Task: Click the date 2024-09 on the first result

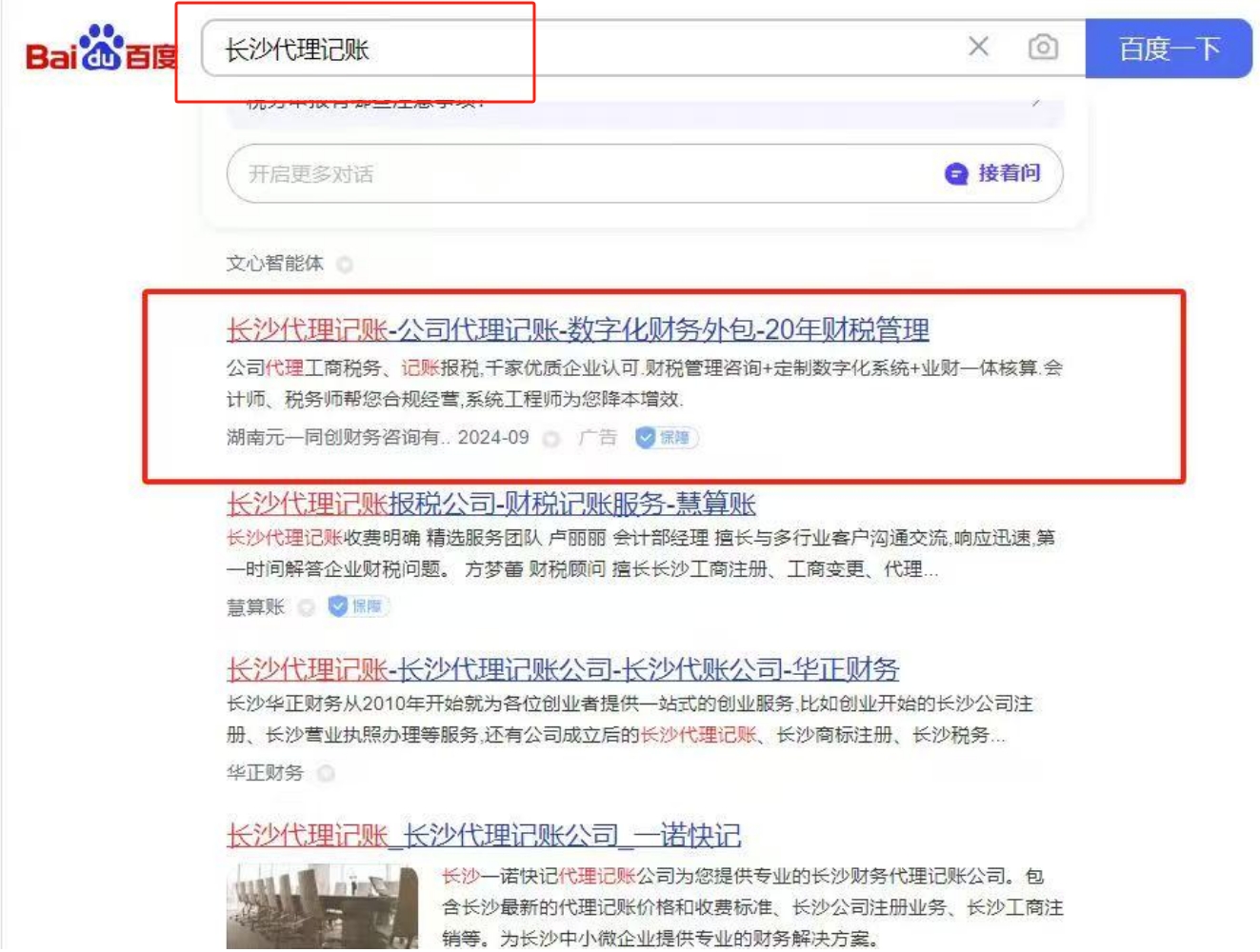Action: click(493, 438)
